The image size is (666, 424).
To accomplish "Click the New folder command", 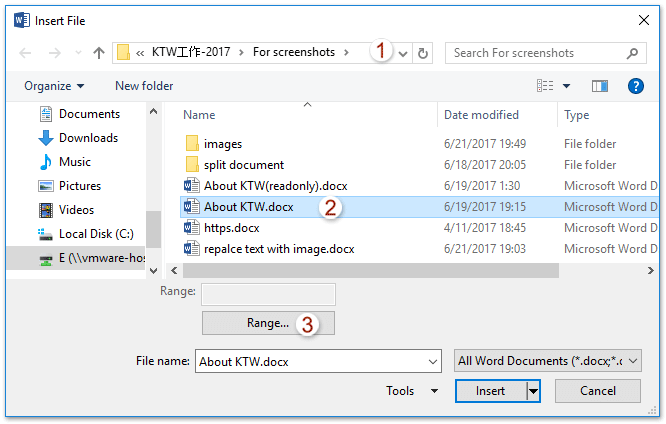I will point(144,86).
